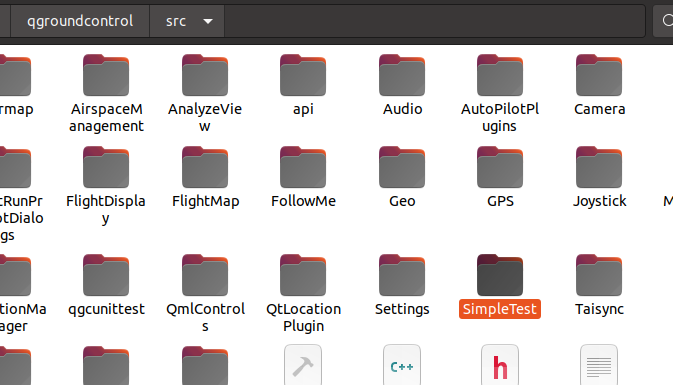Select the hammer build file icon
This screenshot has height=385, width=673.
(303, 365)
